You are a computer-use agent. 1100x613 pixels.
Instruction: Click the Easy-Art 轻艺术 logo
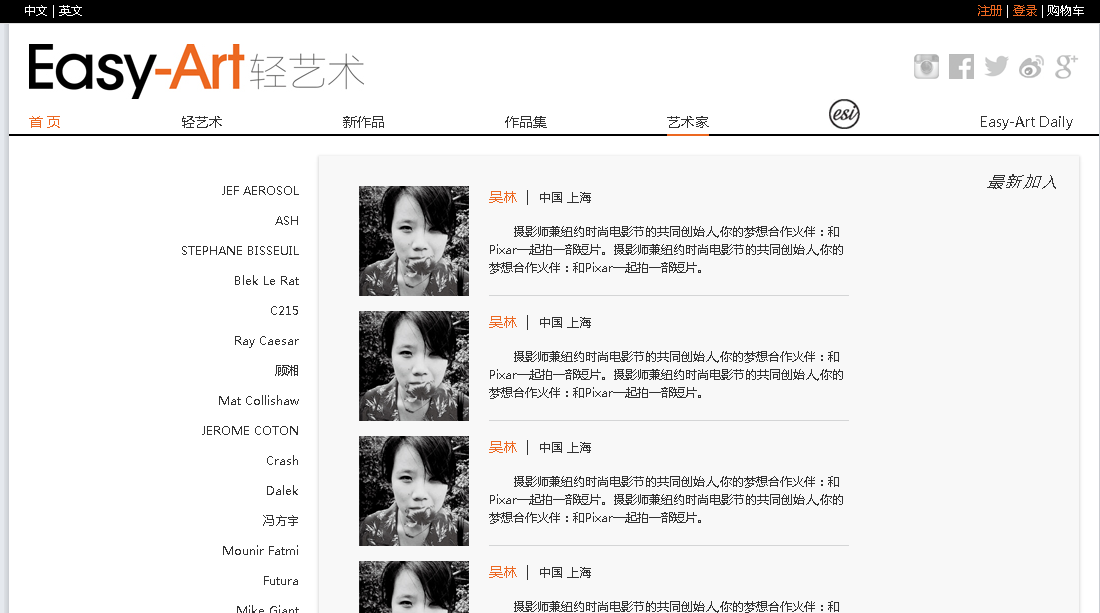[x=196, y=69]
